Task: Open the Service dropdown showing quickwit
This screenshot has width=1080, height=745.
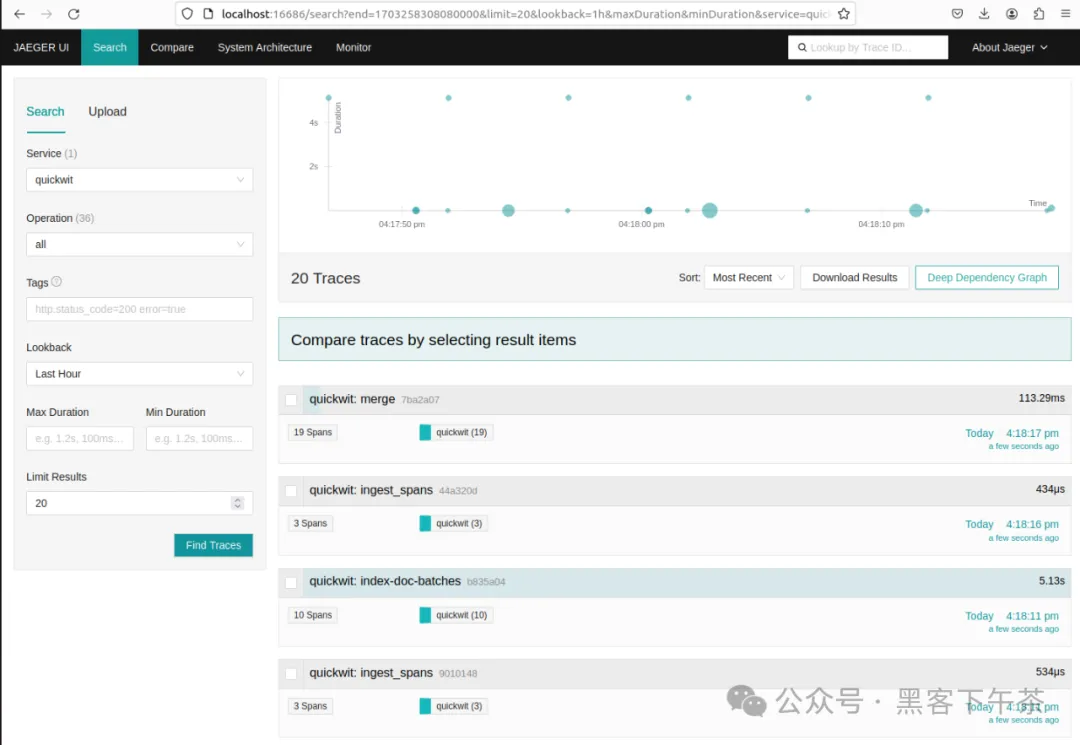Action: coord(139,180)
